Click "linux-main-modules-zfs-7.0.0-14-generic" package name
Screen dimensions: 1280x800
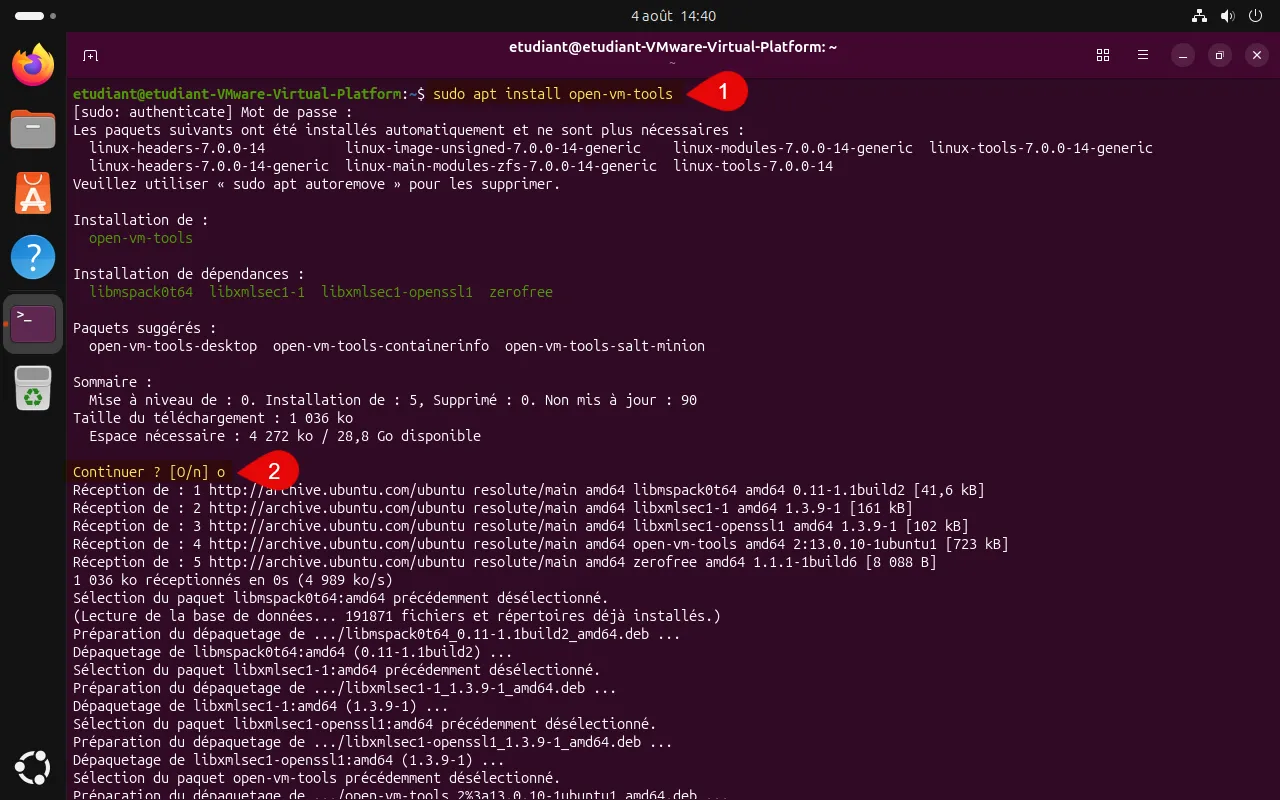[501, 166]
